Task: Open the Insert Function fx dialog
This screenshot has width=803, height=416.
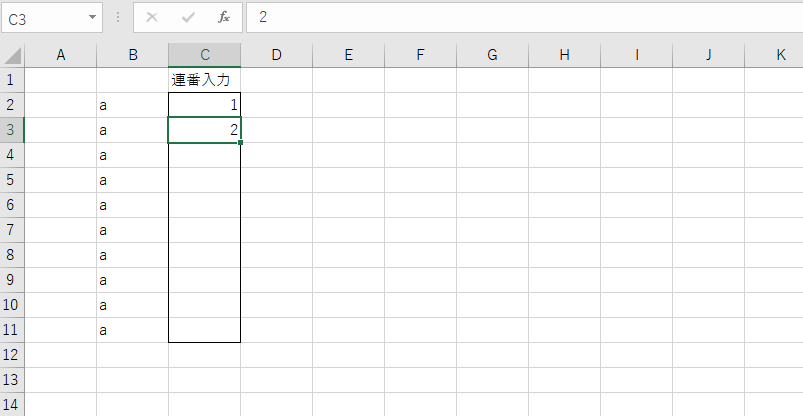Action: pyautogui.click(x=224, y=18)
